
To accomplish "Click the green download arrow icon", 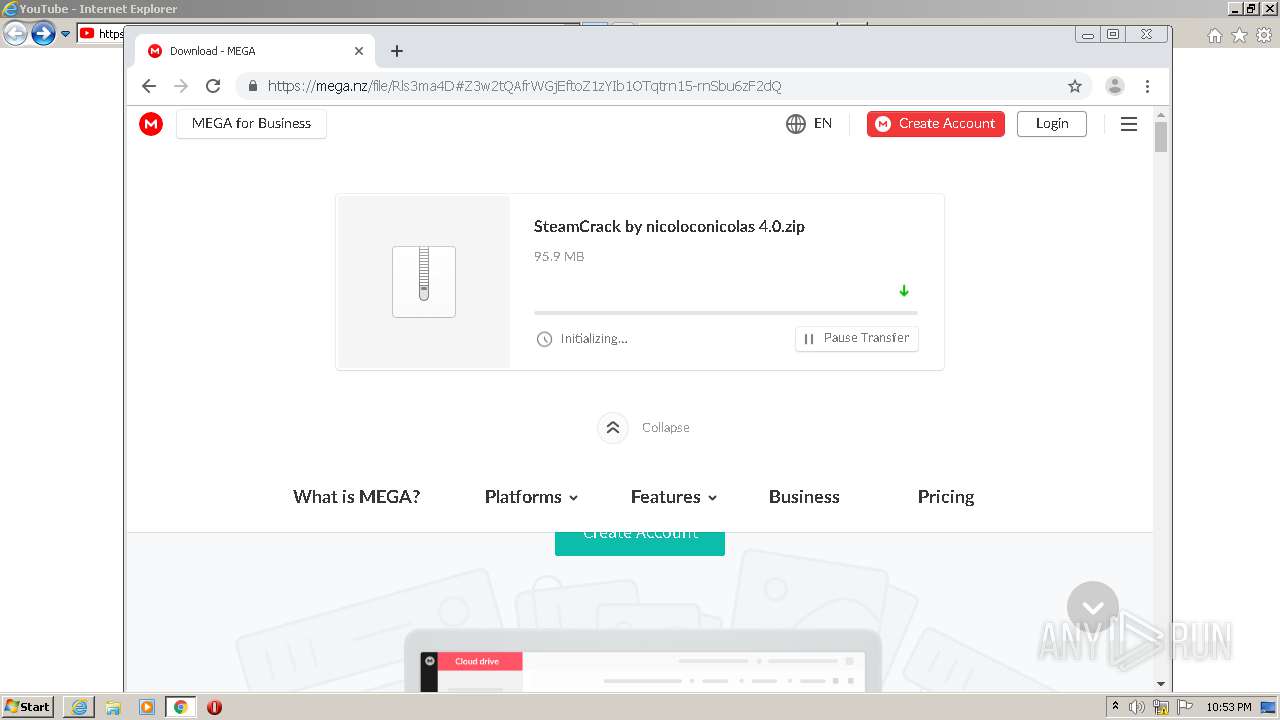I will [x=904, y=291].
